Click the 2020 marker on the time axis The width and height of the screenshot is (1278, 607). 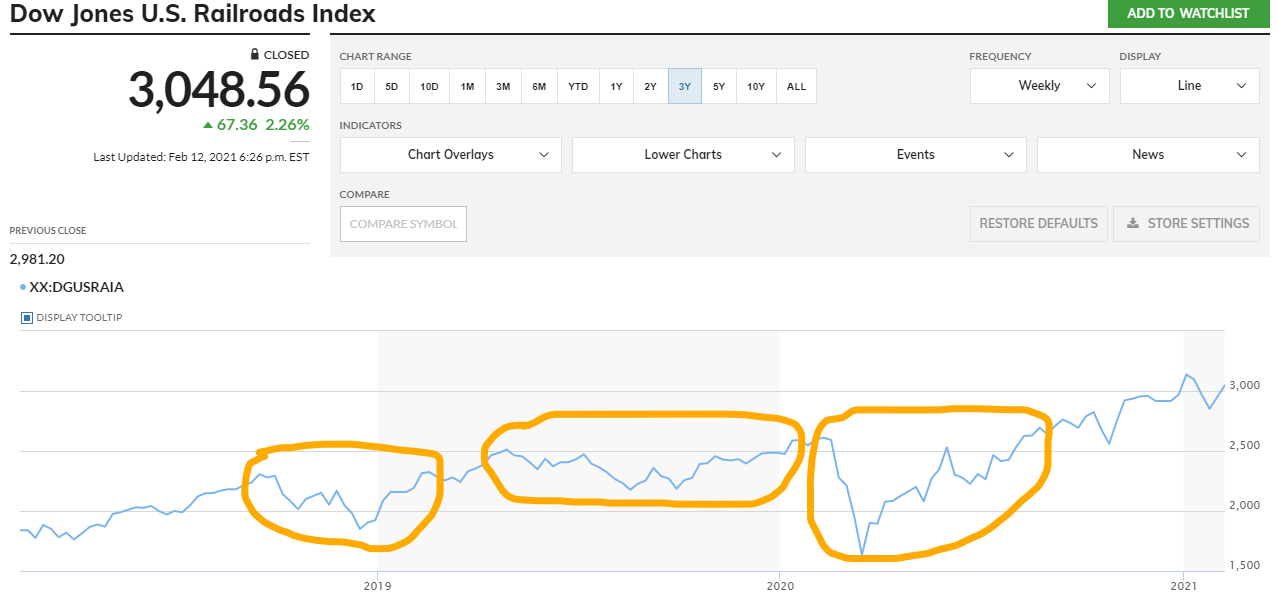[779, 587]
